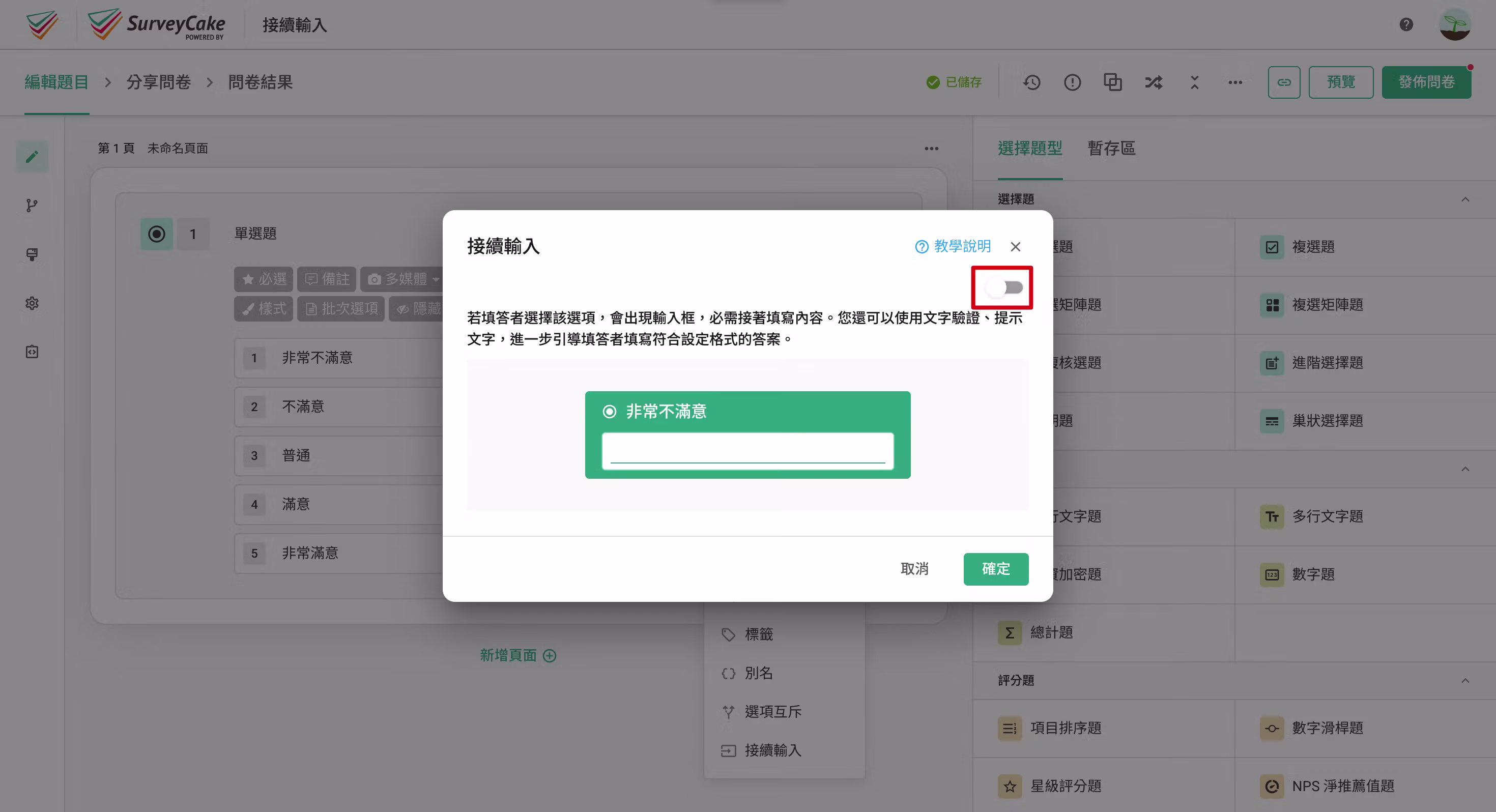Viewport: 1496px width, 812px height.
Task: Select the 接續輸入 menu option
Action: point(784,750)
